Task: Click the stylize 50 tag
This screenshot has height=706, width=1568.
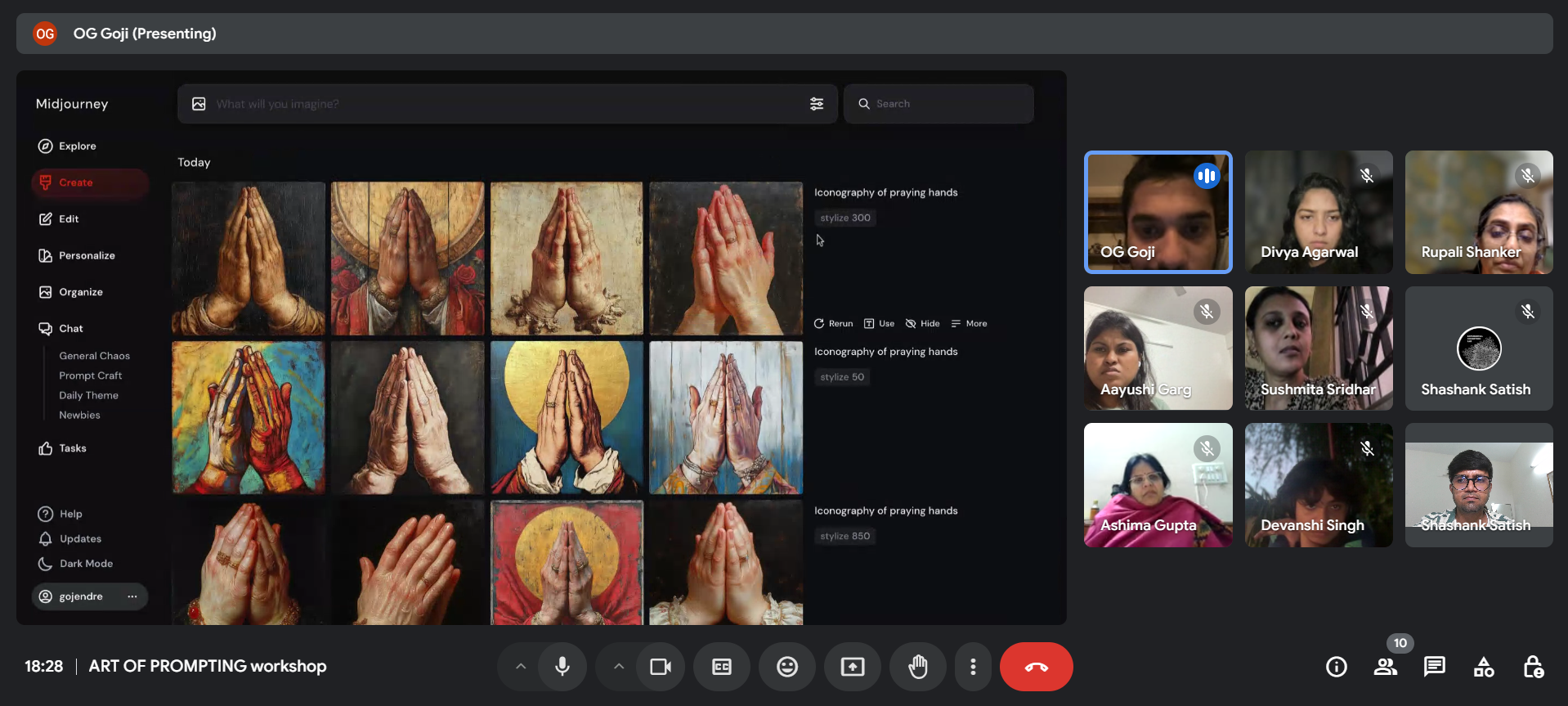Action: tap(842, 377)
